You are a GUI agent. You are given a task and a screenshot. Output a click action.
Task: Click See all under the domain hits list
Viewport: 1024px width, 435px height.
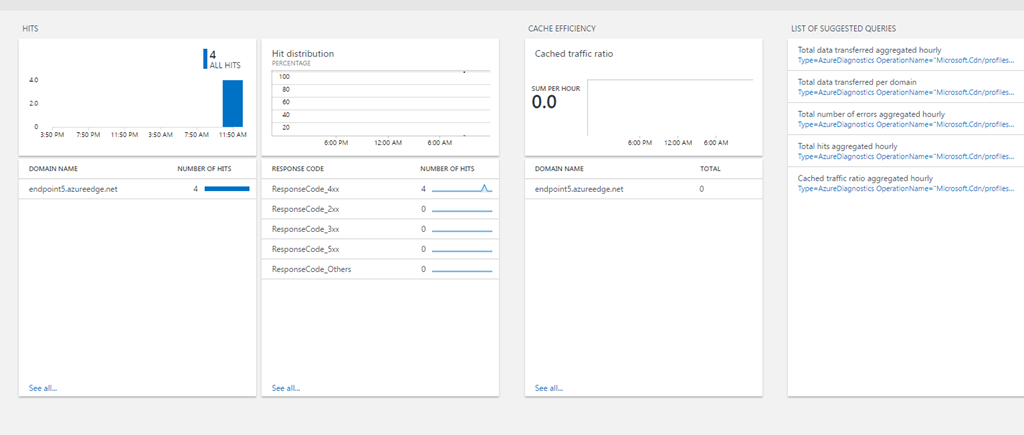coord(42,388)
